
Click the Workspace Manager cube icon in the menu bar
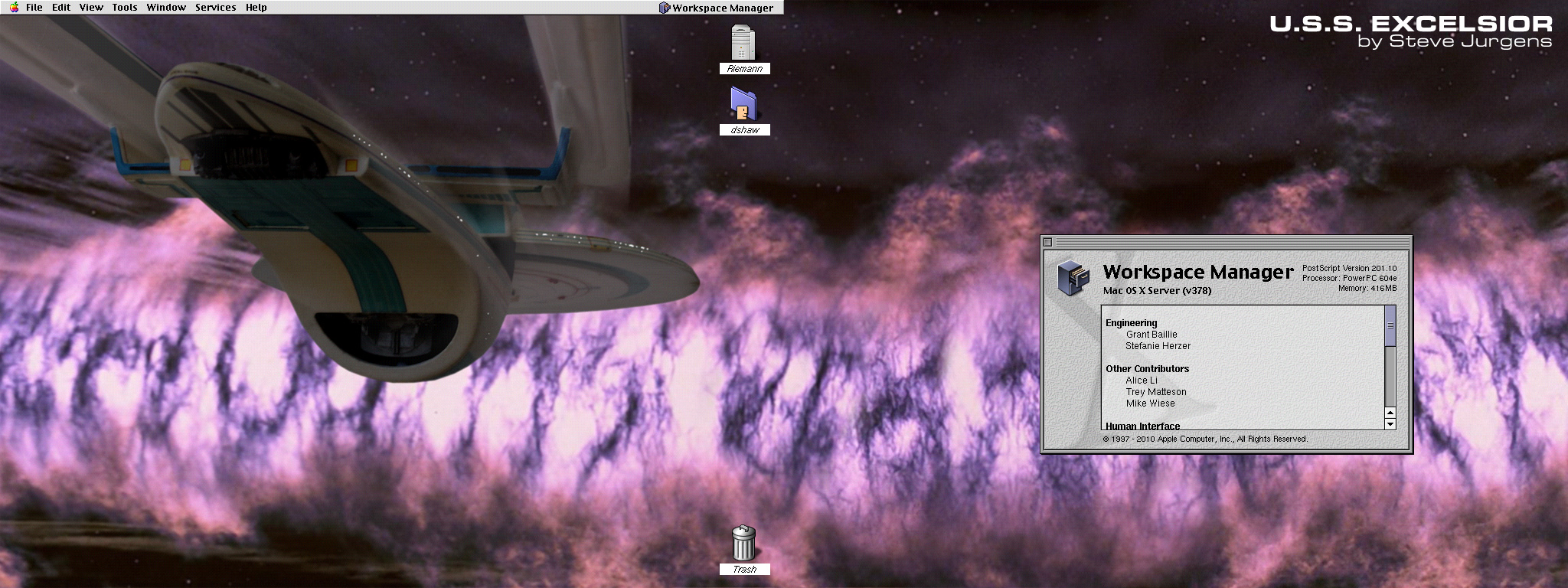pos(665,8)
